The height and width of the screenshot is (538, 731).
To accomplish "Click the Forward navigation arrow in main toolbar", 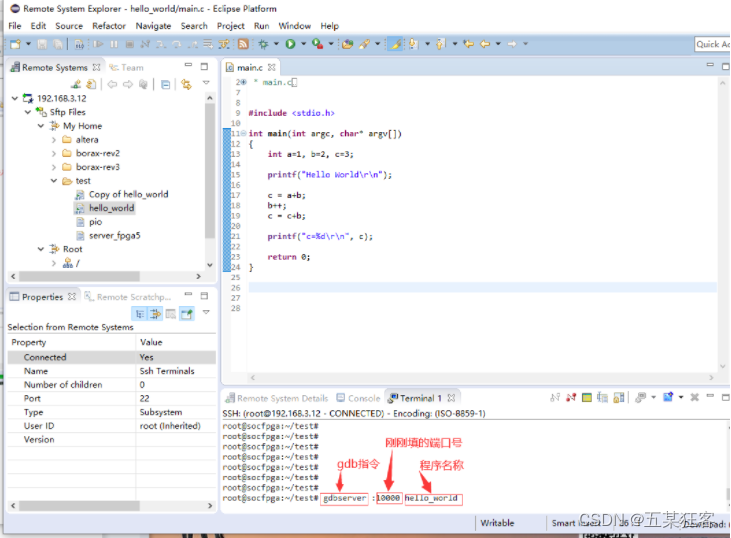I will click(x=512, y=44).
